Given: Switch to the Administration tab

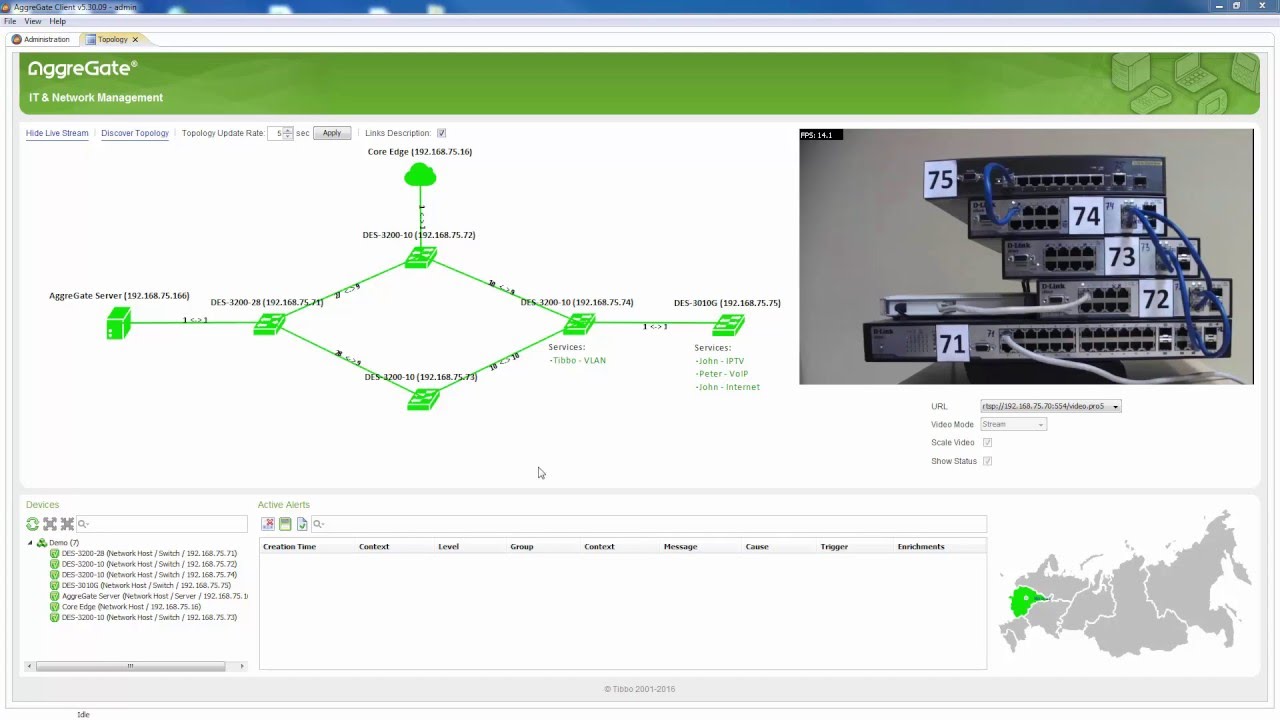Looking at the screenshot, I should (41, 40).
